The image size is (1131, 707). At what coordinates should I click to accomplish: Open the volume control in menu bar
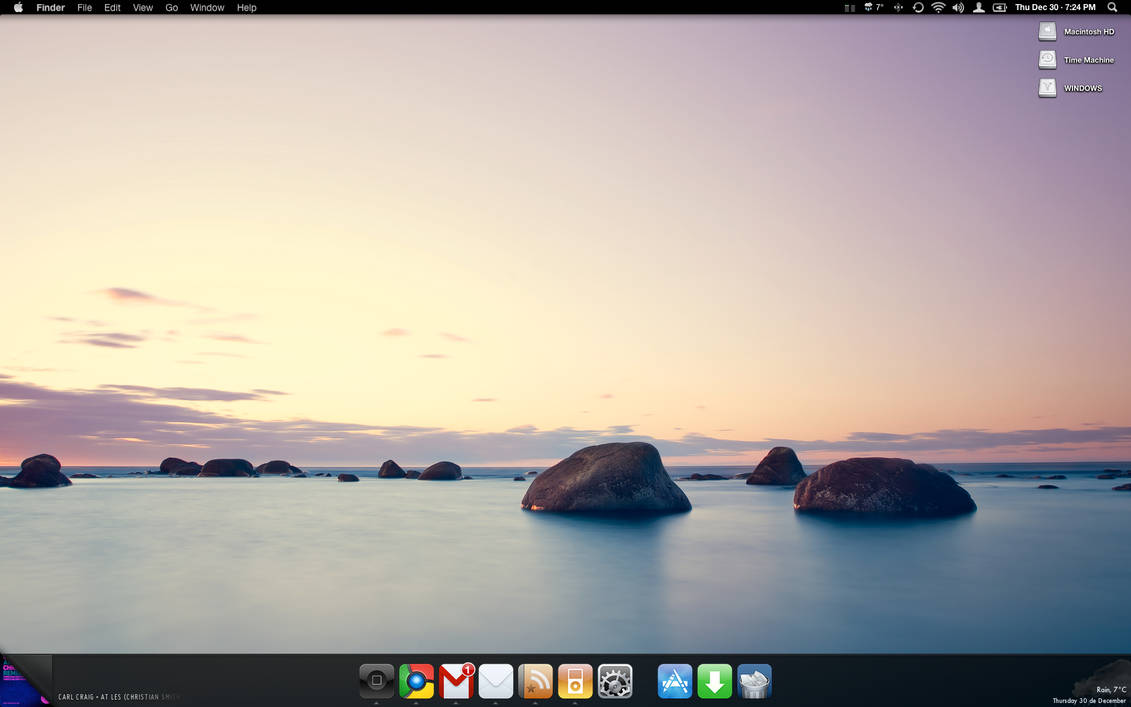pyautogui.click(x=958, y=7)
